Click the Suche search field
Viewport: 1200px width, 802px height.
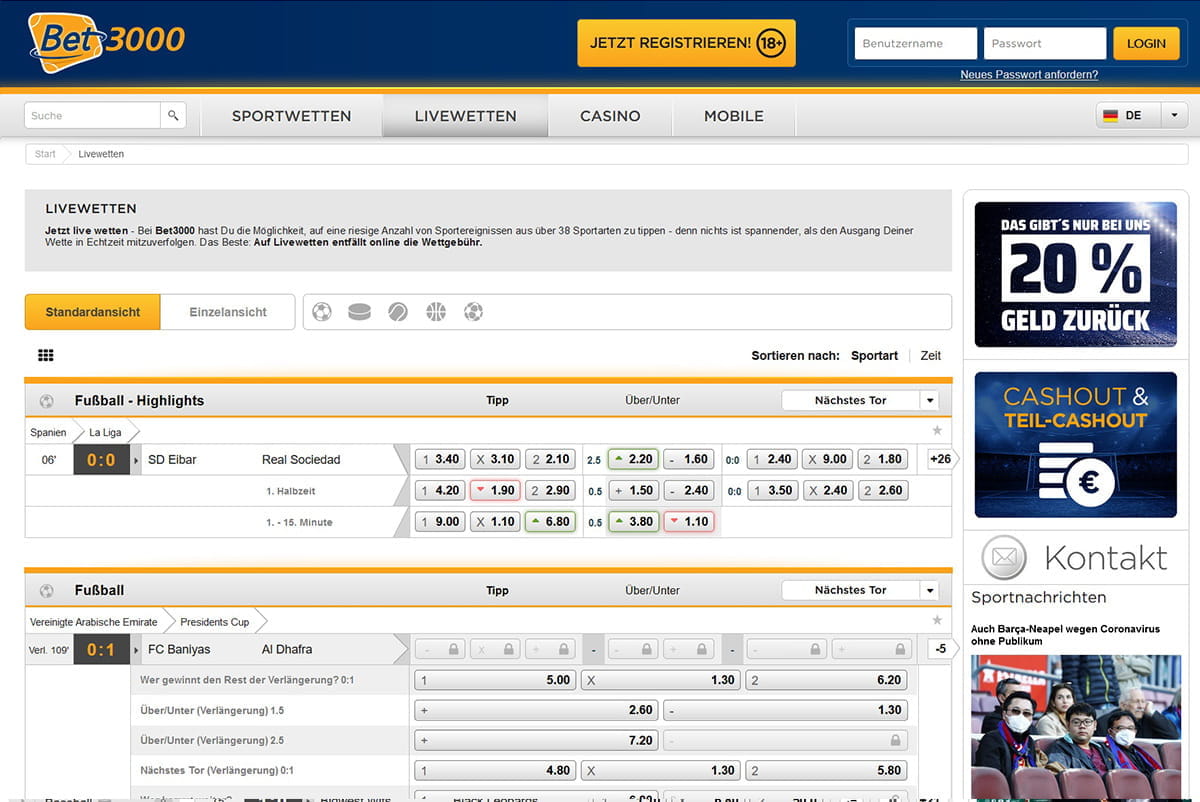(x=92, y=115)
